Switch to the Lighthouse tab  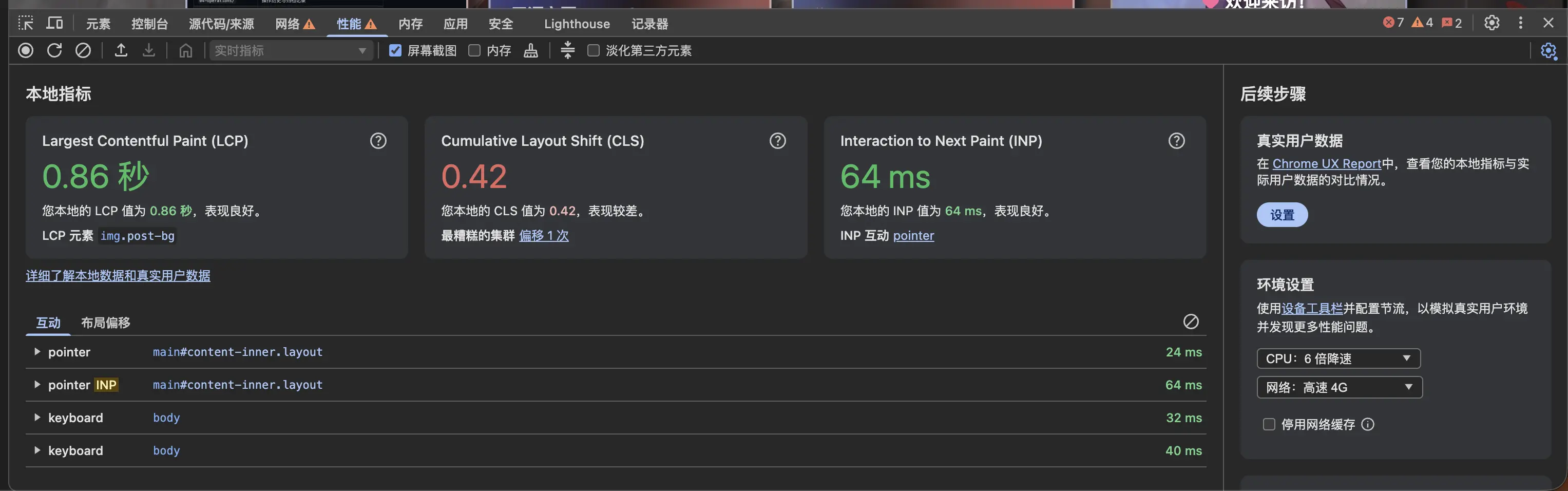(x=577, y=24)
